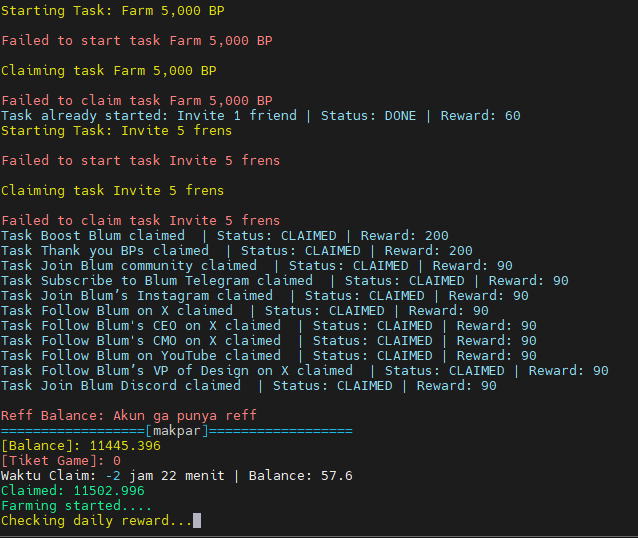Click the Follow Blum on YouTube line
This screenshot has width=638, height=538.
tap(269, 356)
